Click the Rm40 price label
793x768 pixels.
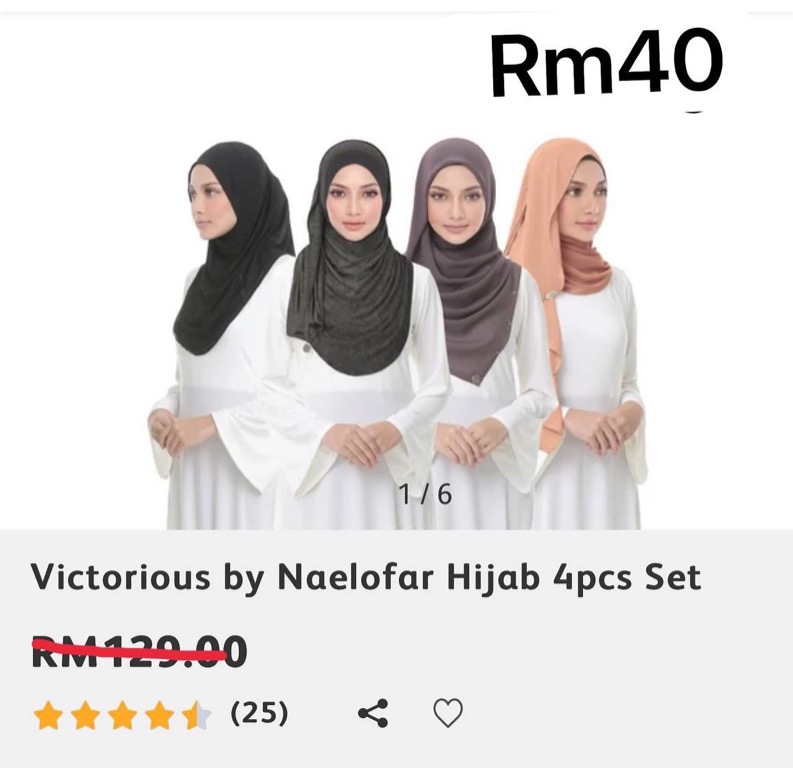[x=606, y=62]
